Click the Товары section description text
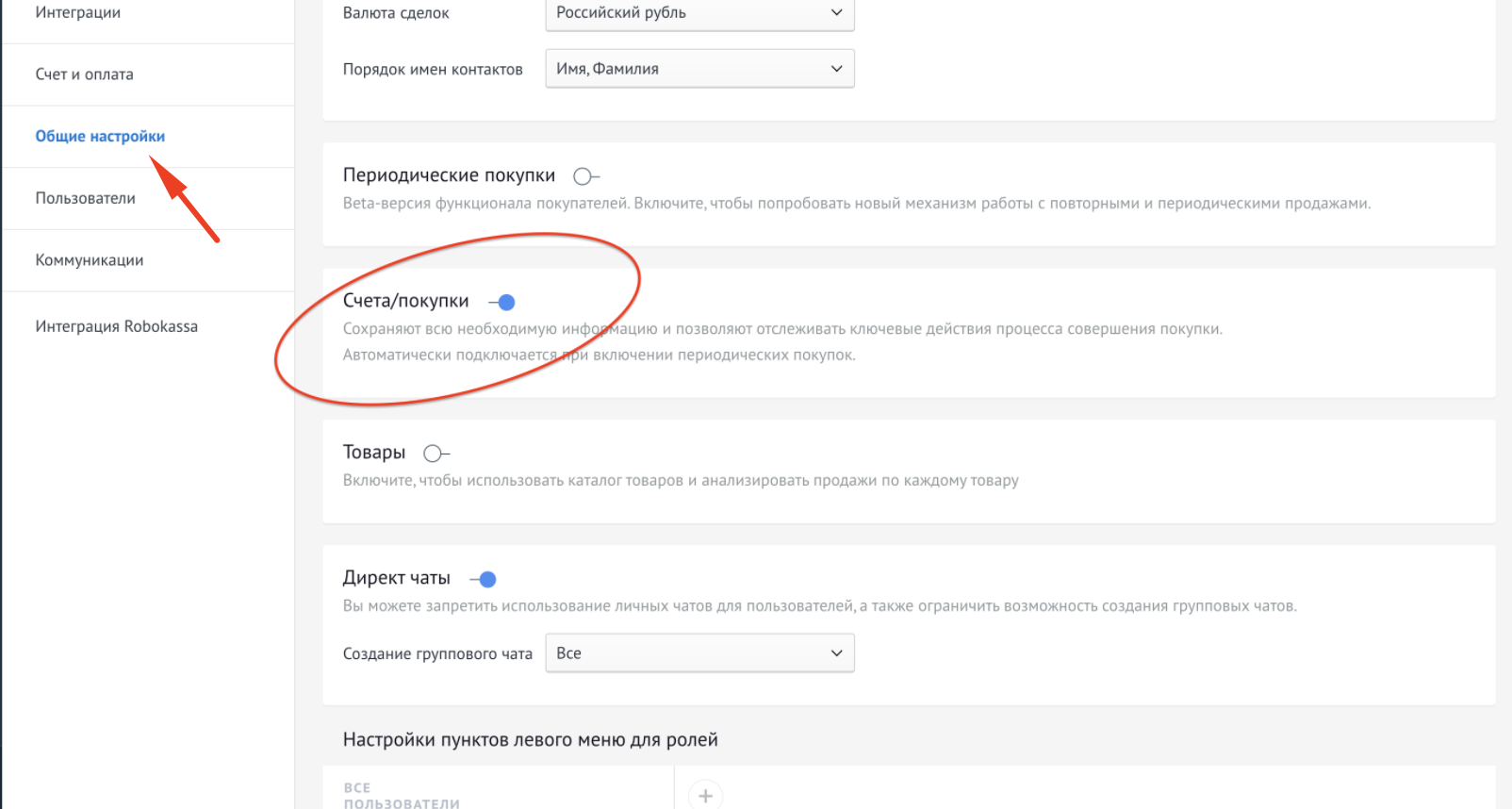 click(x=681, y=481)
